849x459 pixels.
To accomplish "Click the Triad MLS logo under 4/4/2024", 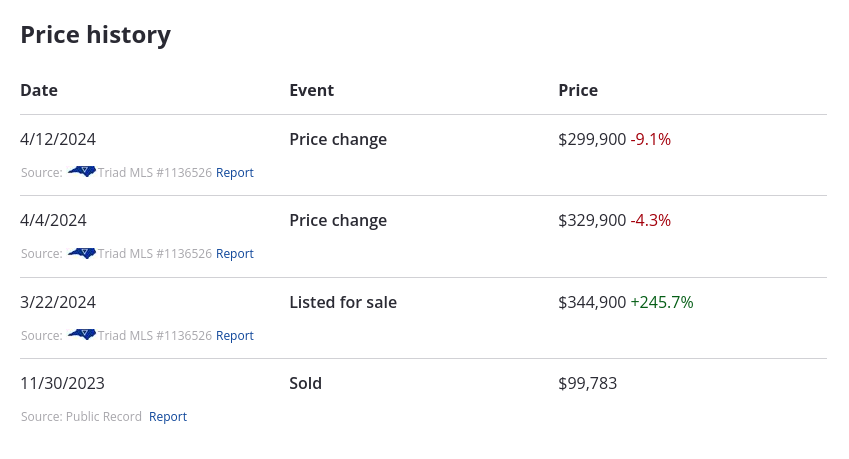I will pos(81,253).
